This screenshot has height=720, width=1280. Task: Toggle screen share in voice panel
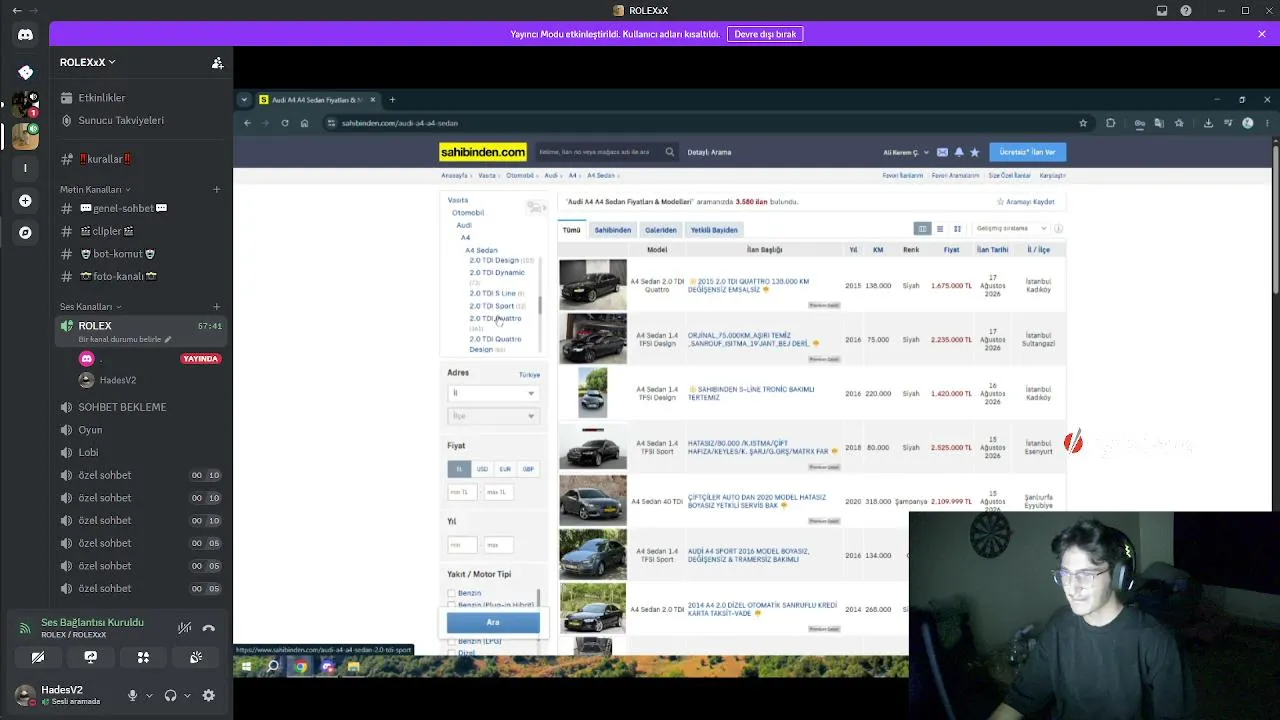coord(91,657)
